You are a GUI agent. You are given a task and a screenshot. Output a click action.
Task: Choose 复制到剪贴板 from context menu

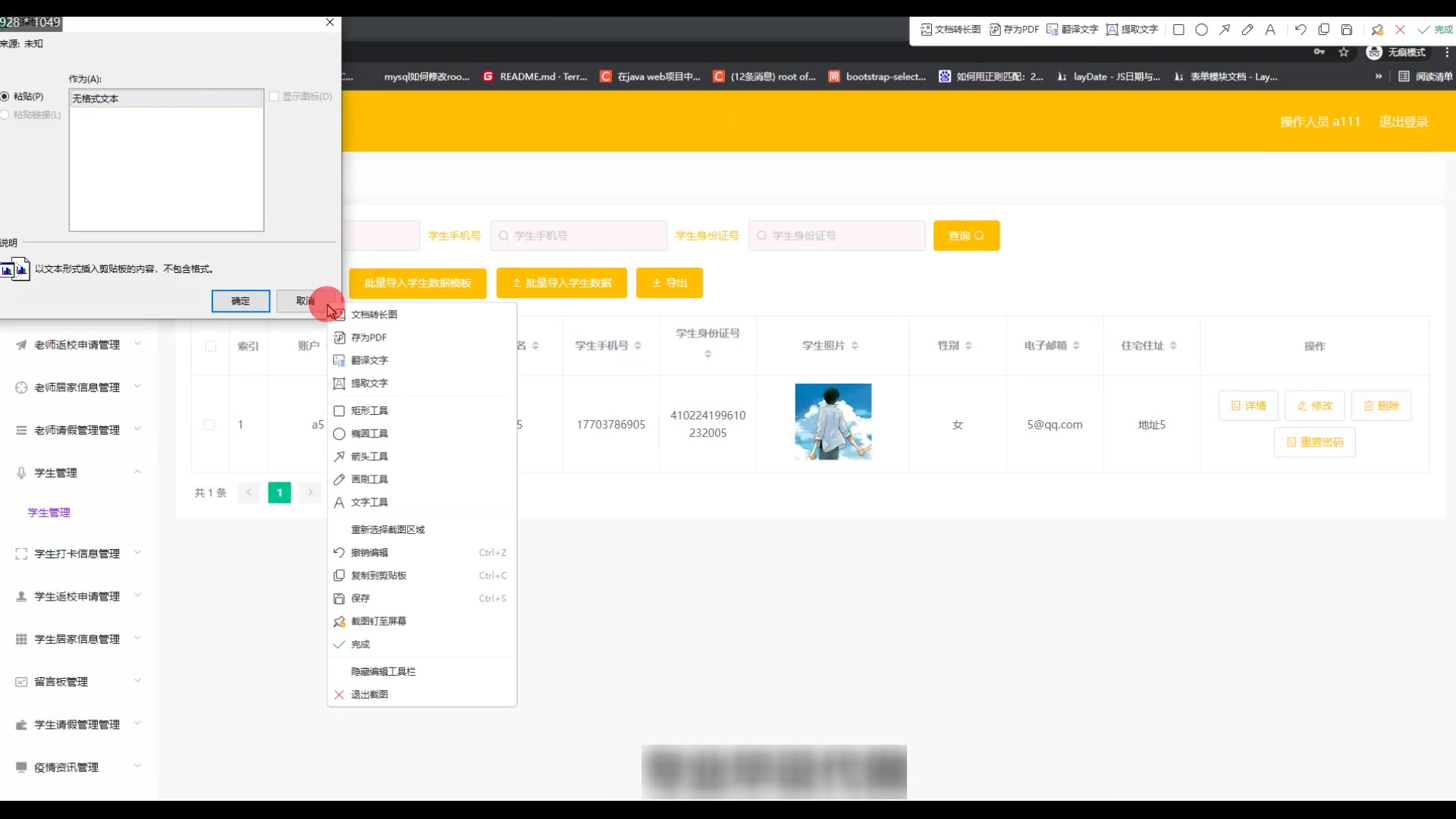click(378, 576)
